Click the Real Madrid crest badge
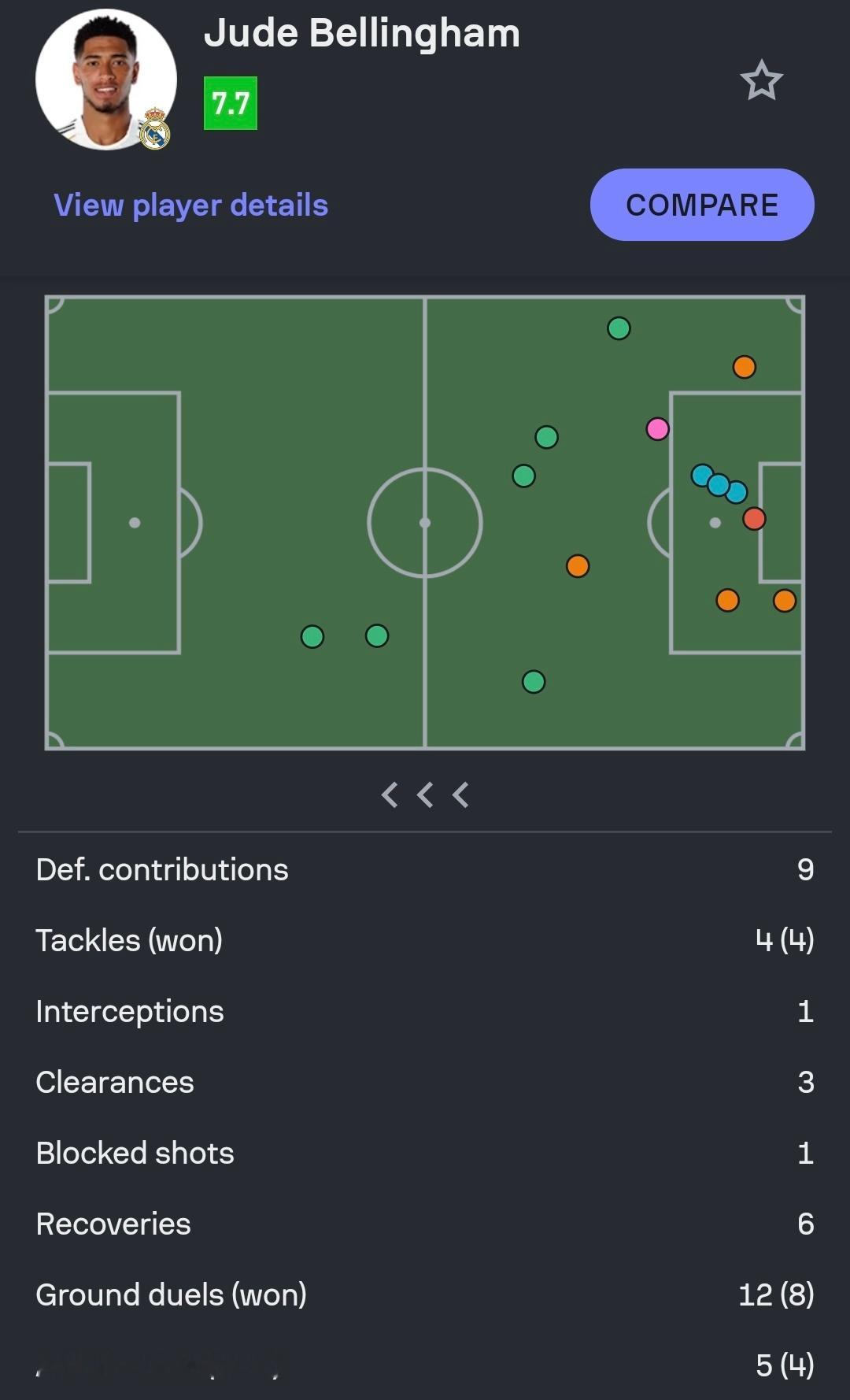850x1400 pixels. pos(155,130)
